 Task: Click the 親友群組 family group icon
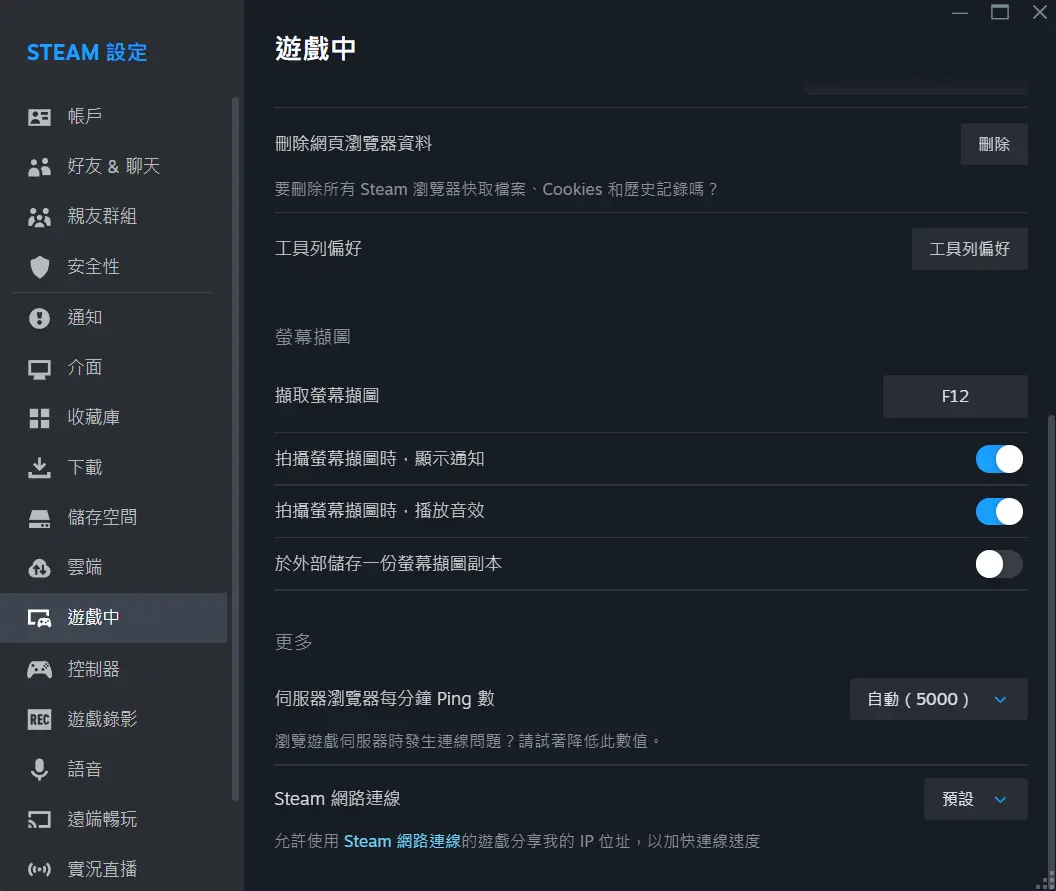[x=39, y=217]
